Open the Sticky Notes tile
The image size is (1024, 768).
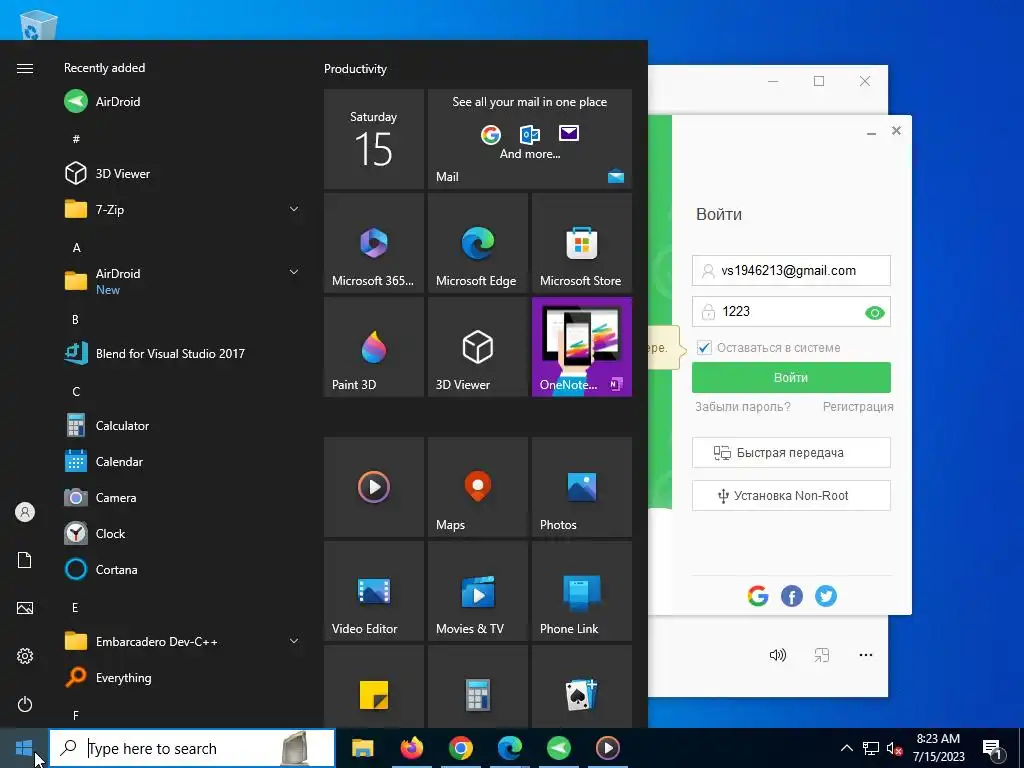[374, 687]
